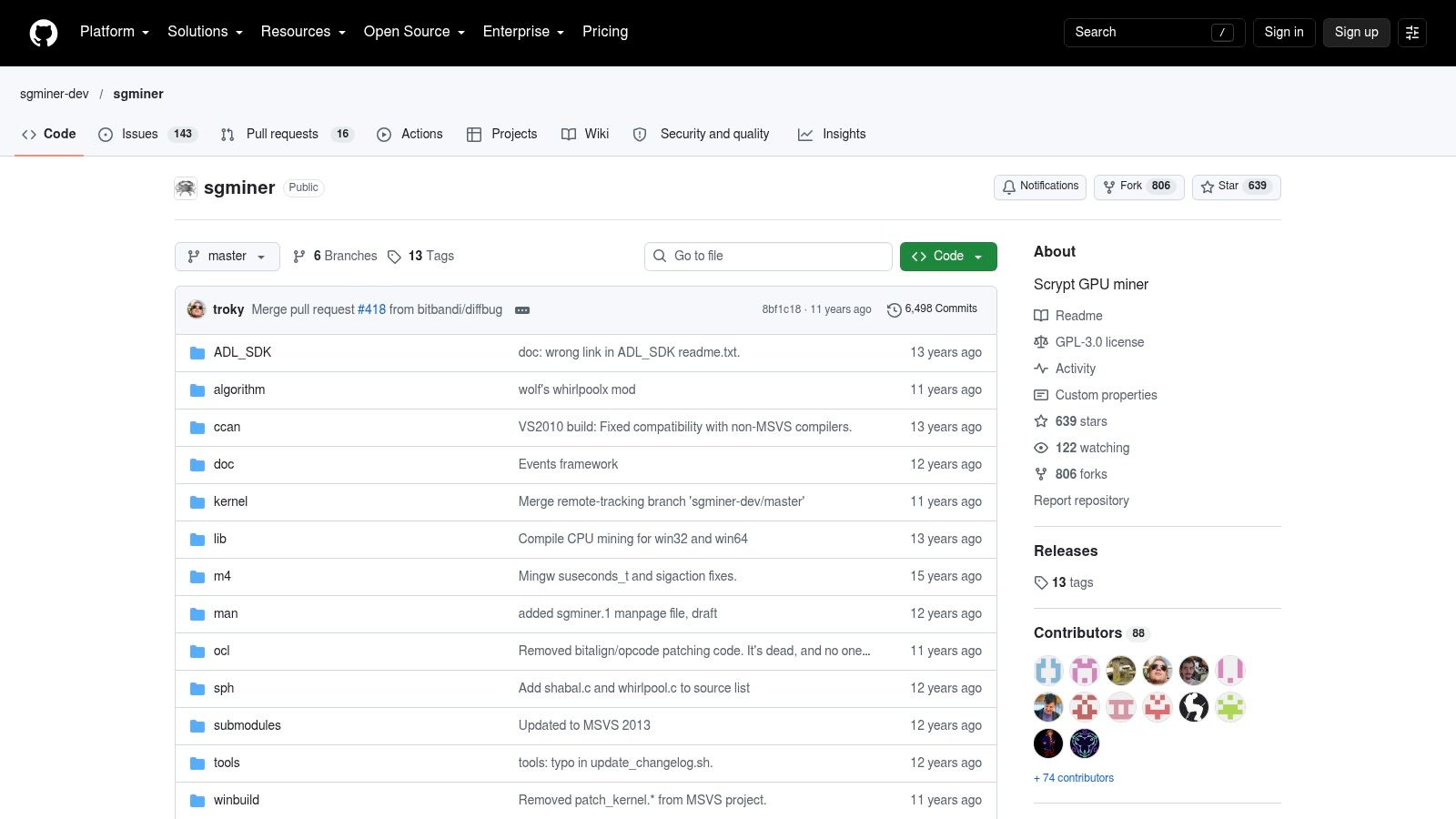View the 6 Branches list
Viewport: 1456px width, 819px height.
click(x=335, y=257)
